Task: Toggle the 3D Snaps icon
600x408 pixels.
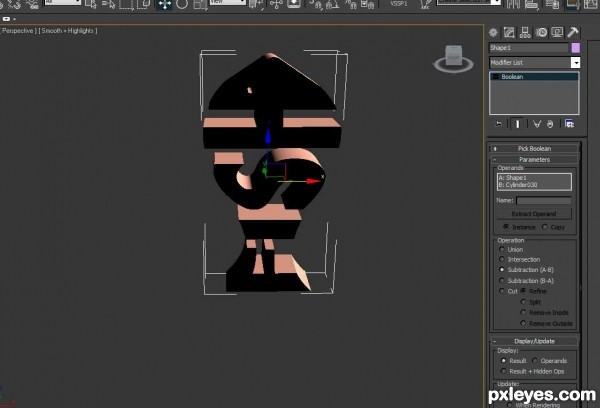Action: coord(316,4)
